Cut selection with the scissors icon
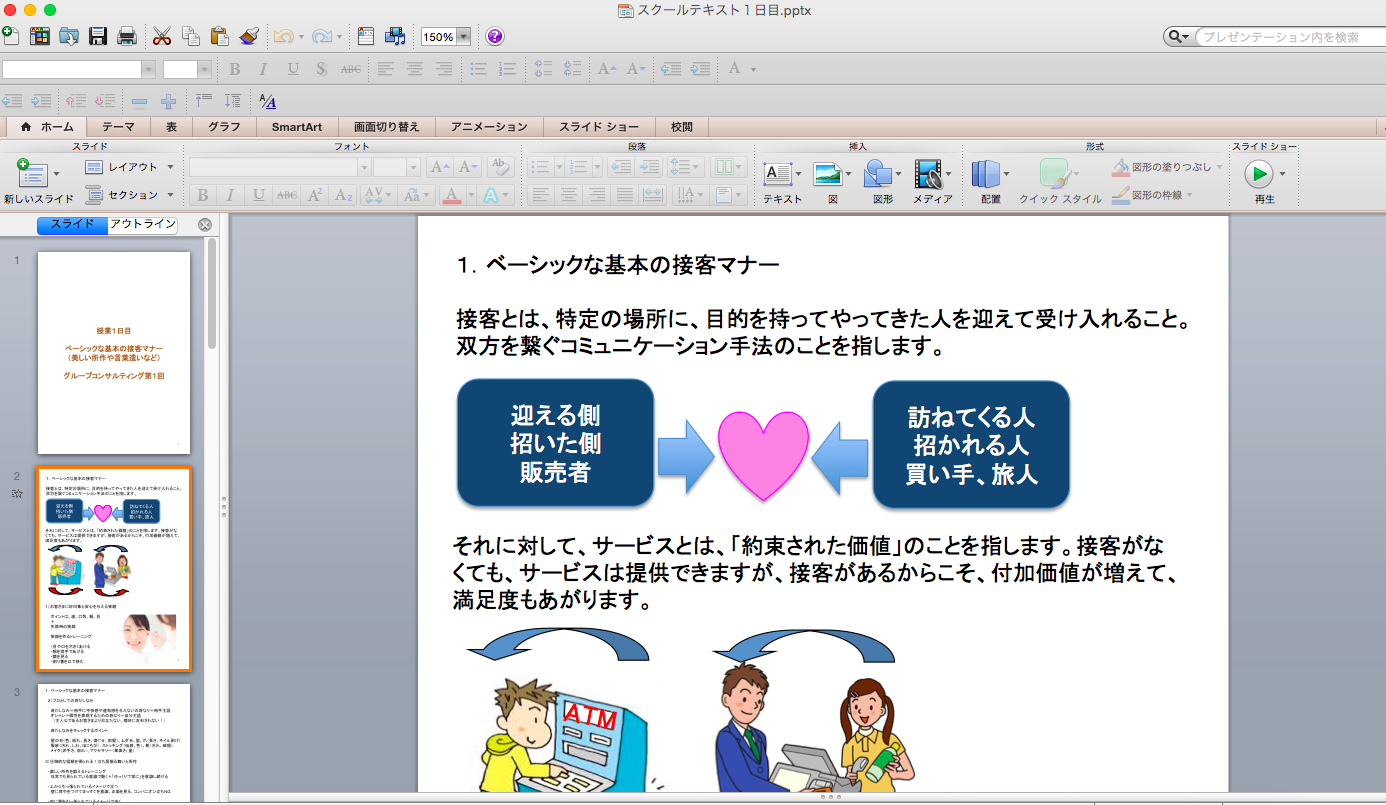The width and height of the screenshot is (1386, 805). (x=162, y=37)
